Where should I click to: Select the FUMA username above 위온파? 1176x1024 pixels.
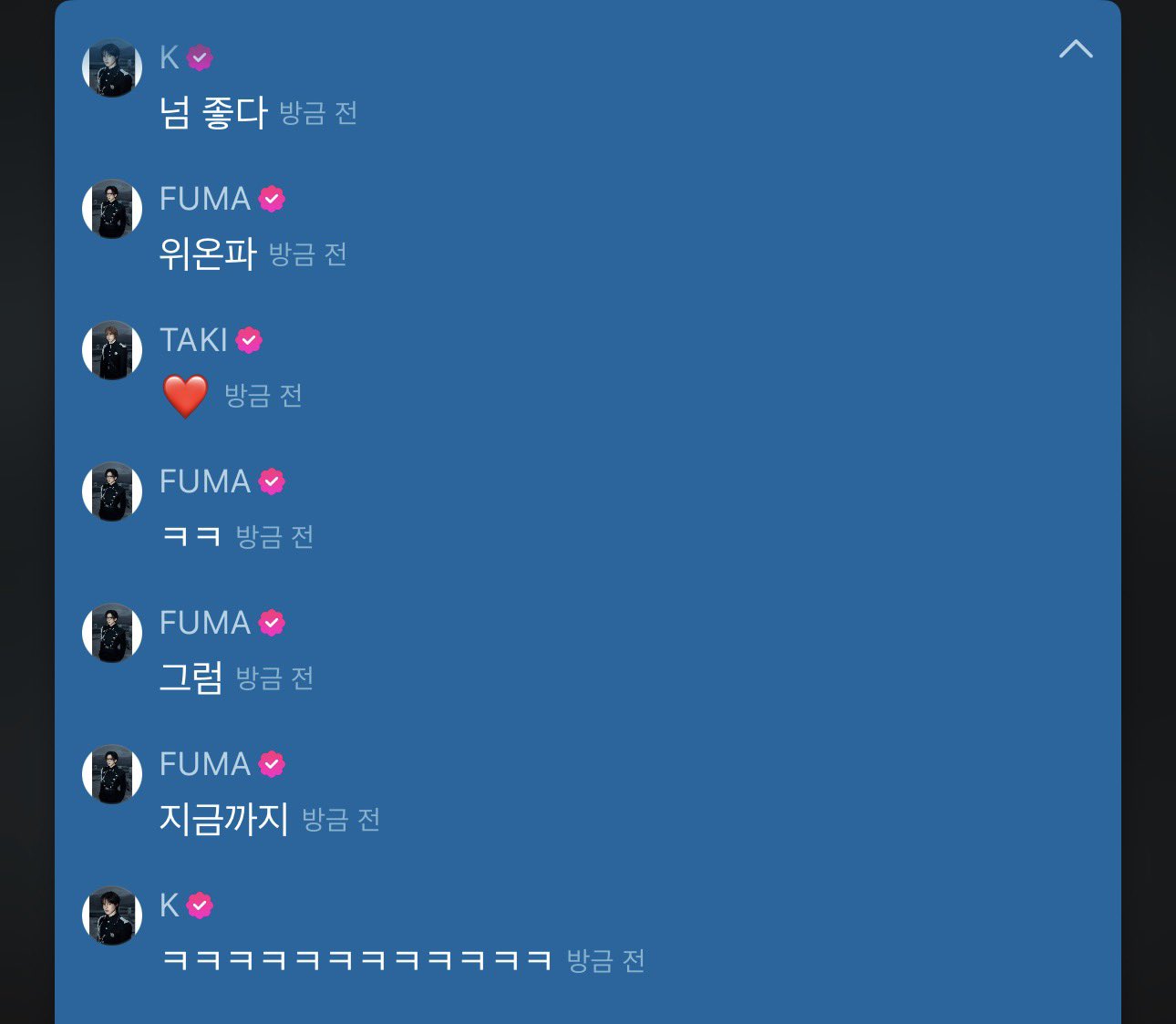(205, 199)
